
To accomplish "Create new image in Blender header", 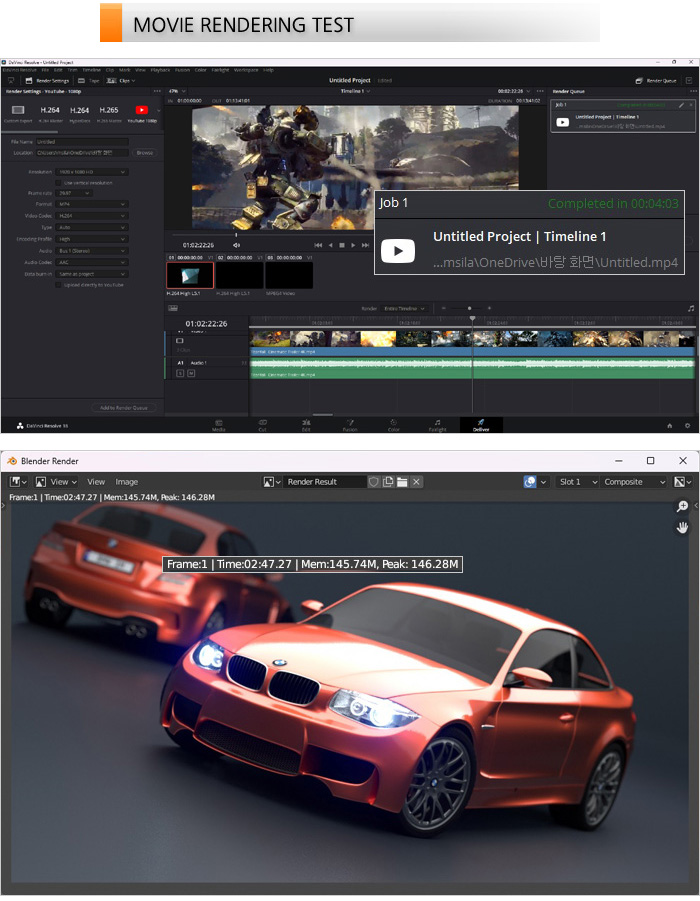I will point(388,482).
